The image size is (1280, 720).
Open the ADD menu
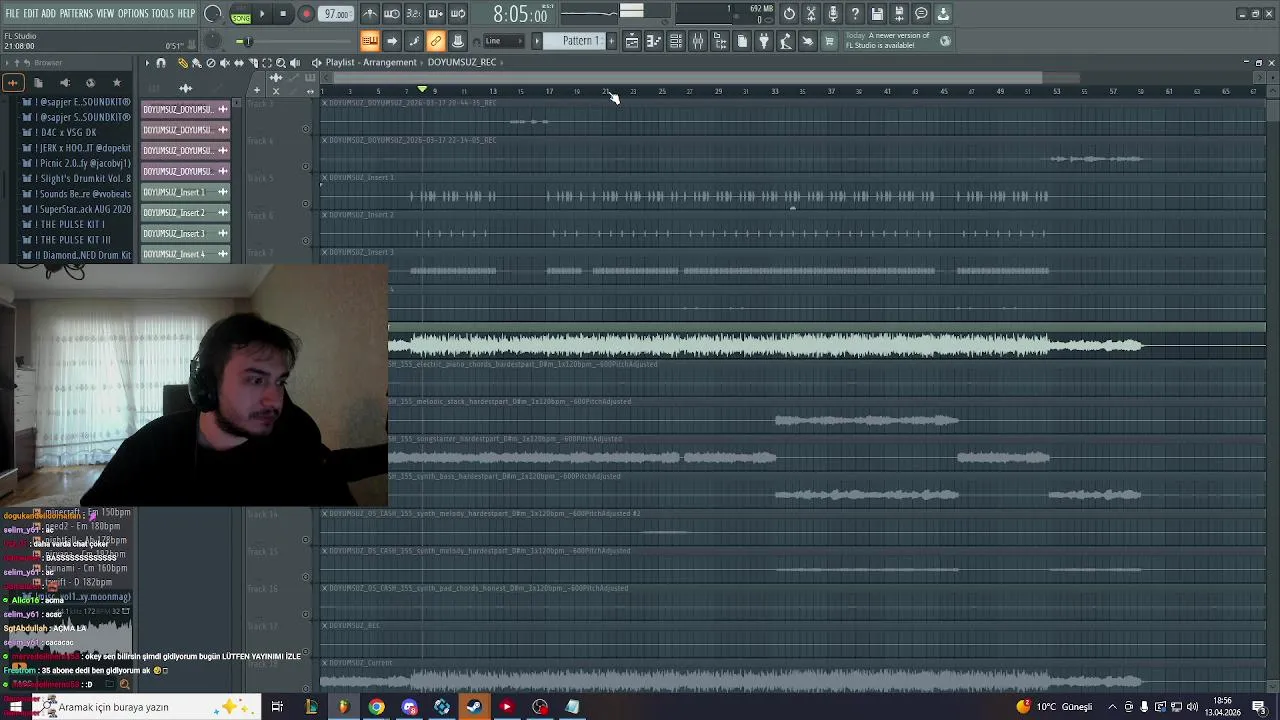[x=49, y=14]
